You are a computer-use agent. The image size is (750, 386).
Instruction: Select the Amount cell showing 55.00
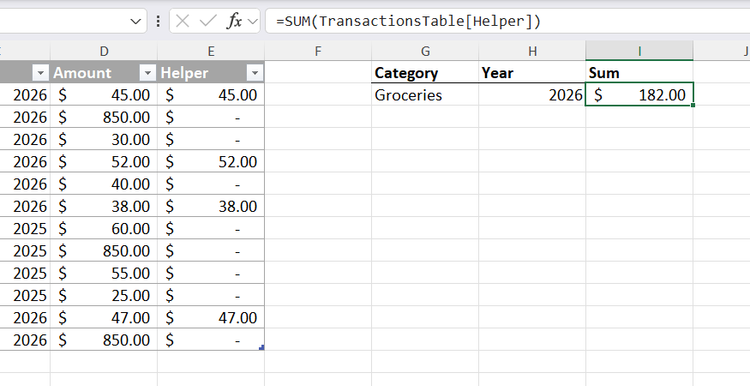[104, 273]
